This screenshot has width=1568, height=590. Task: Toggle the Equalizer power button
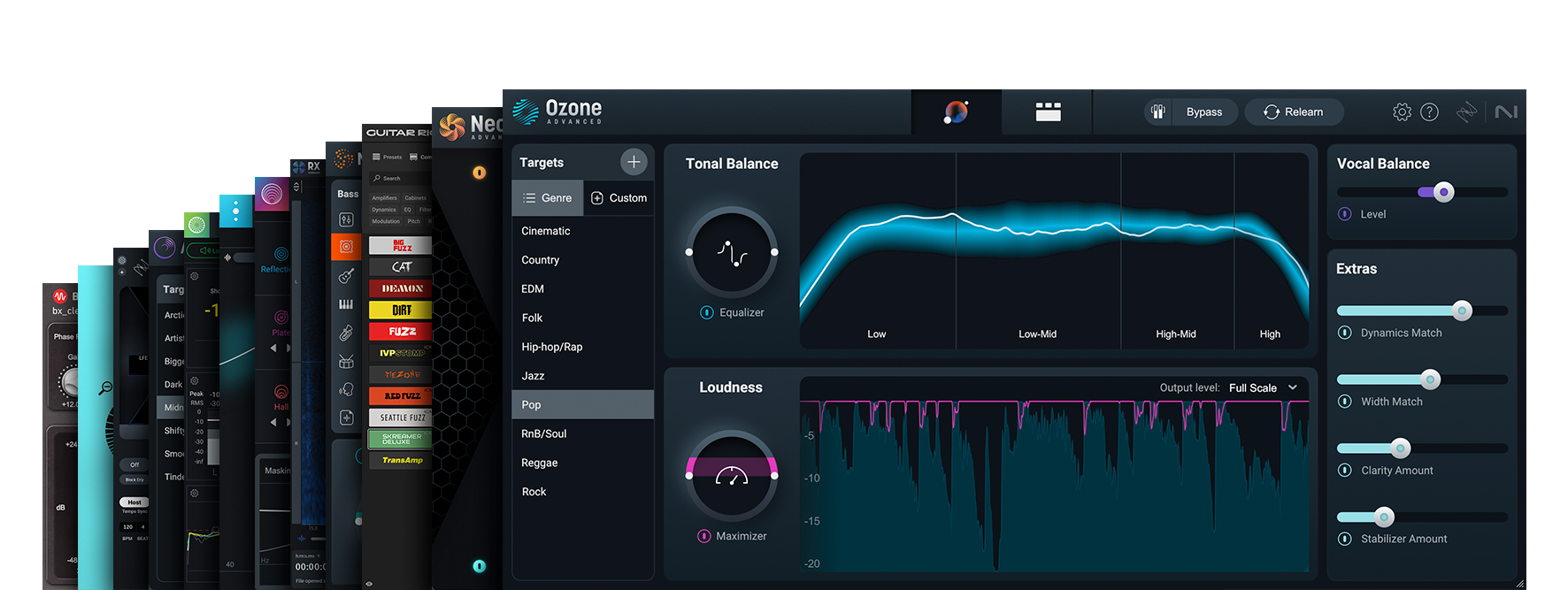tap(707, 312)
